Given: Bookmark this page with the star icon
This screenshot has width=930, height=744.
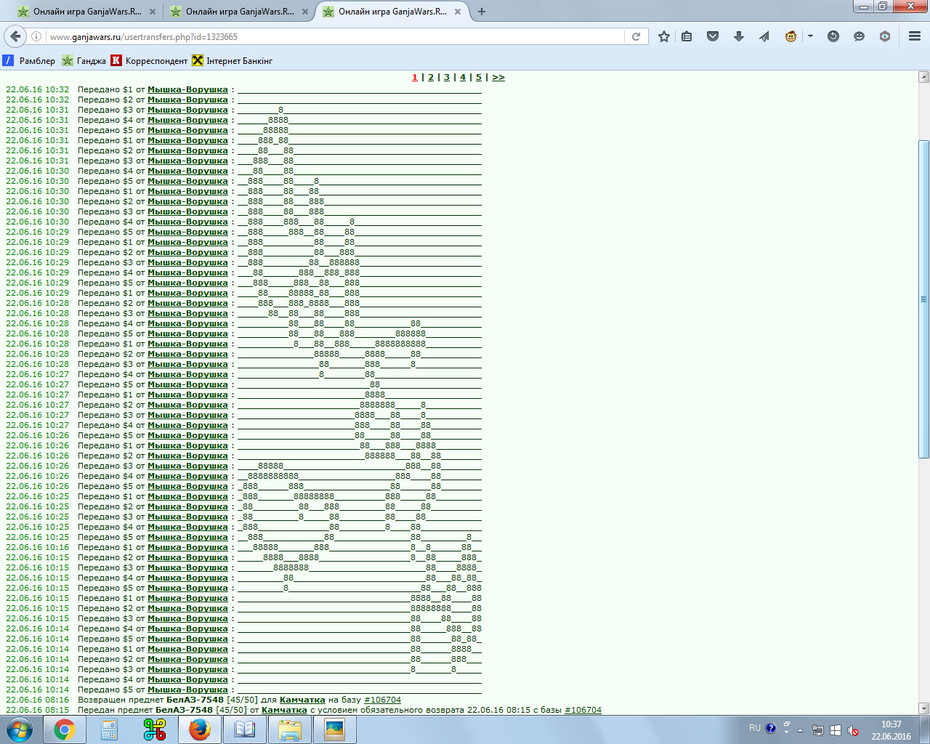Looking at the screenshot, I should [664, 37].
